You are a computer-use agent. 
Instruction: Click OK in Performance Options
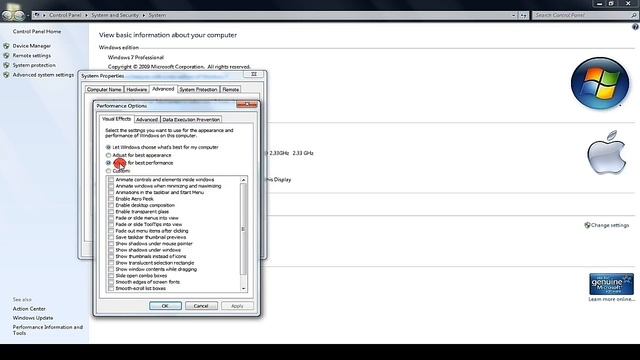click(x=165, y=306)
